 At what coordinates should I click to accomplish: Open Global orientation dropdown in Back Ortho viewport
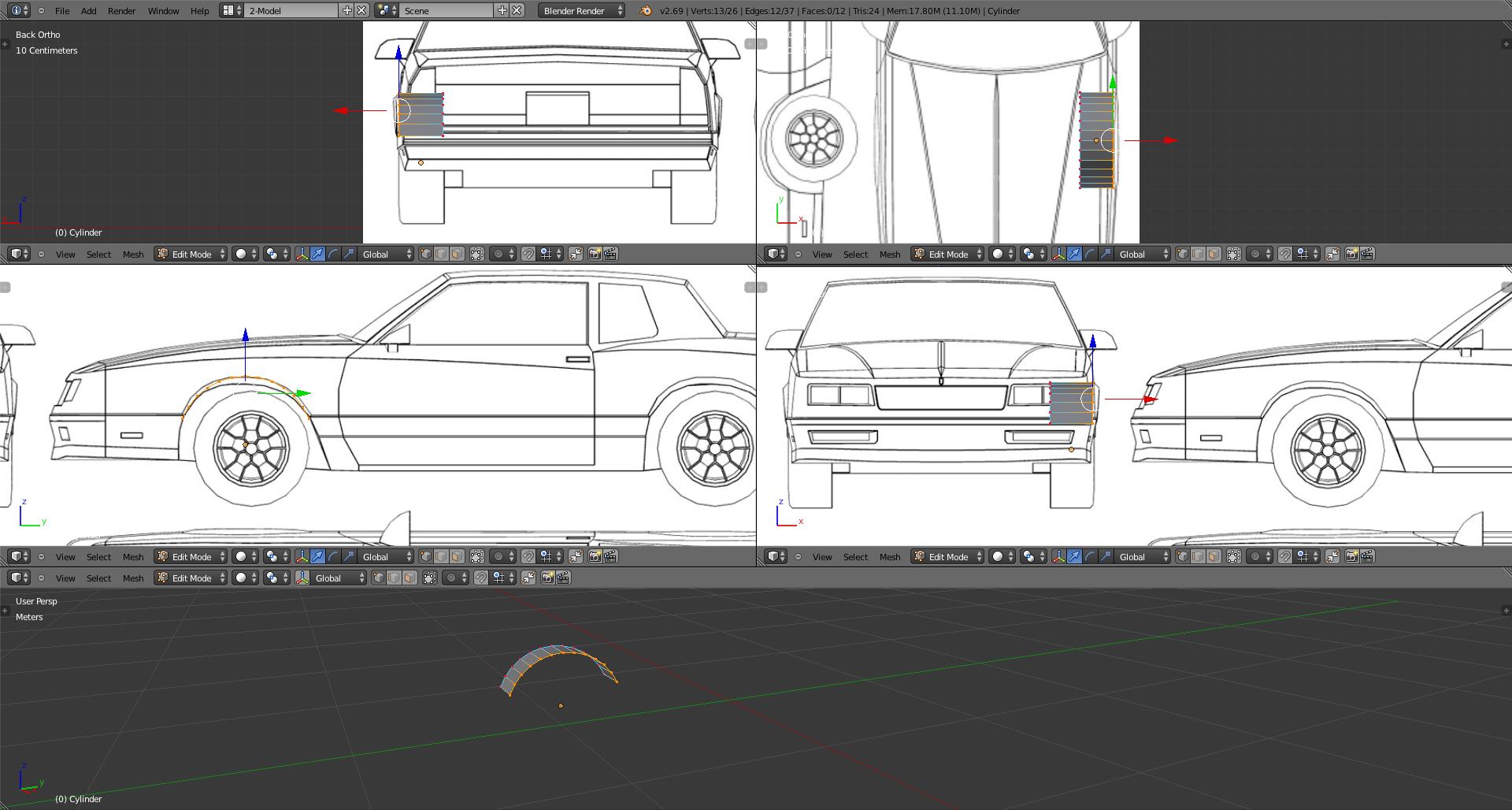click(386, 254)
